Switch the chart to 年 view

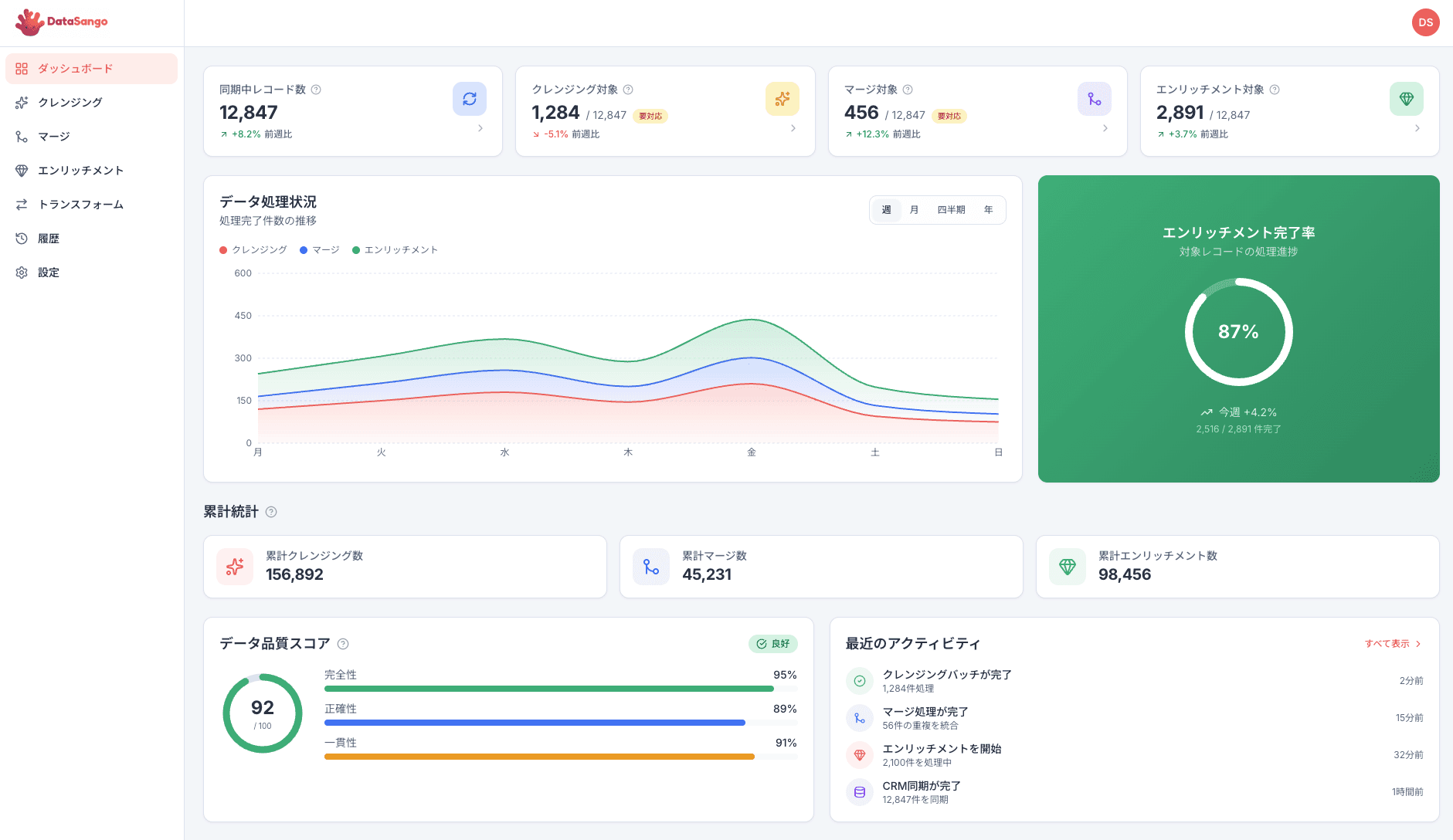coord(989,209)
